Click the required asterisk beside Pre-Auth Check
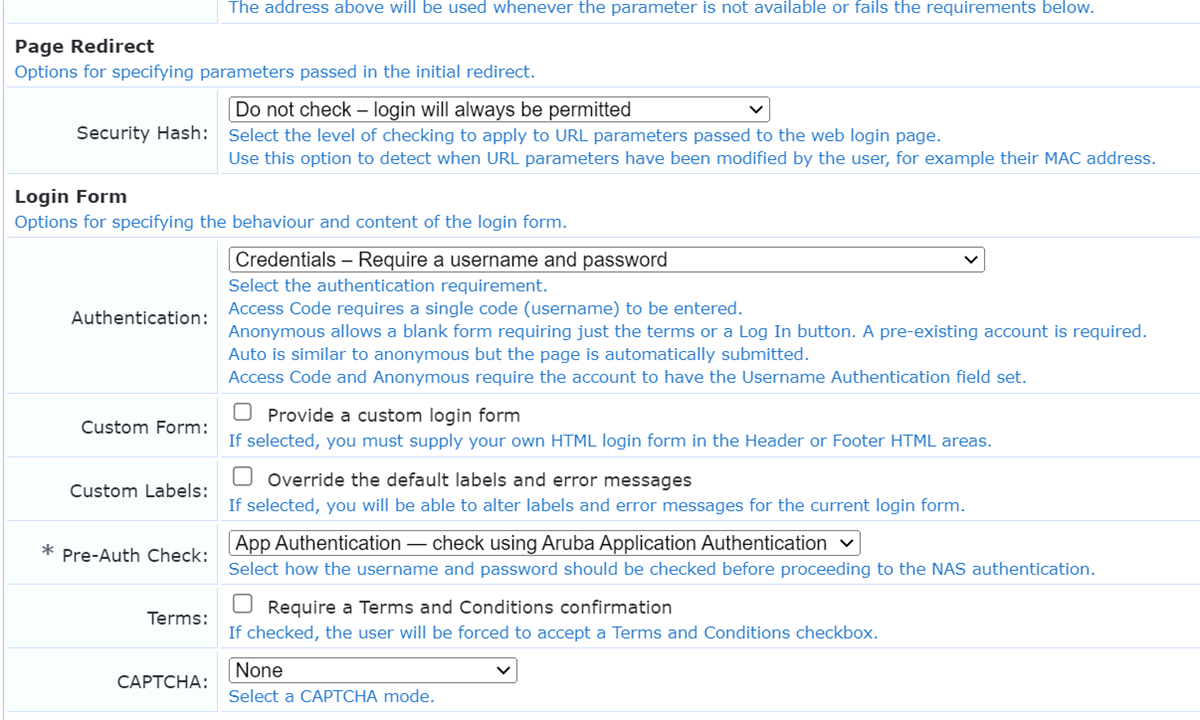Screen dimensions: 1200x720 (x=47, y=552)
